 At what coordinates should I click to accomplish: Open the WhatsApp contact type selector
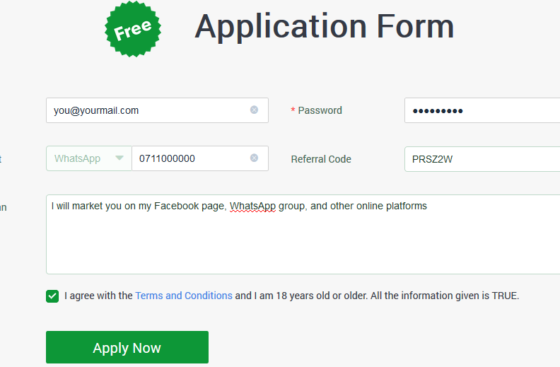pos(89,158)
